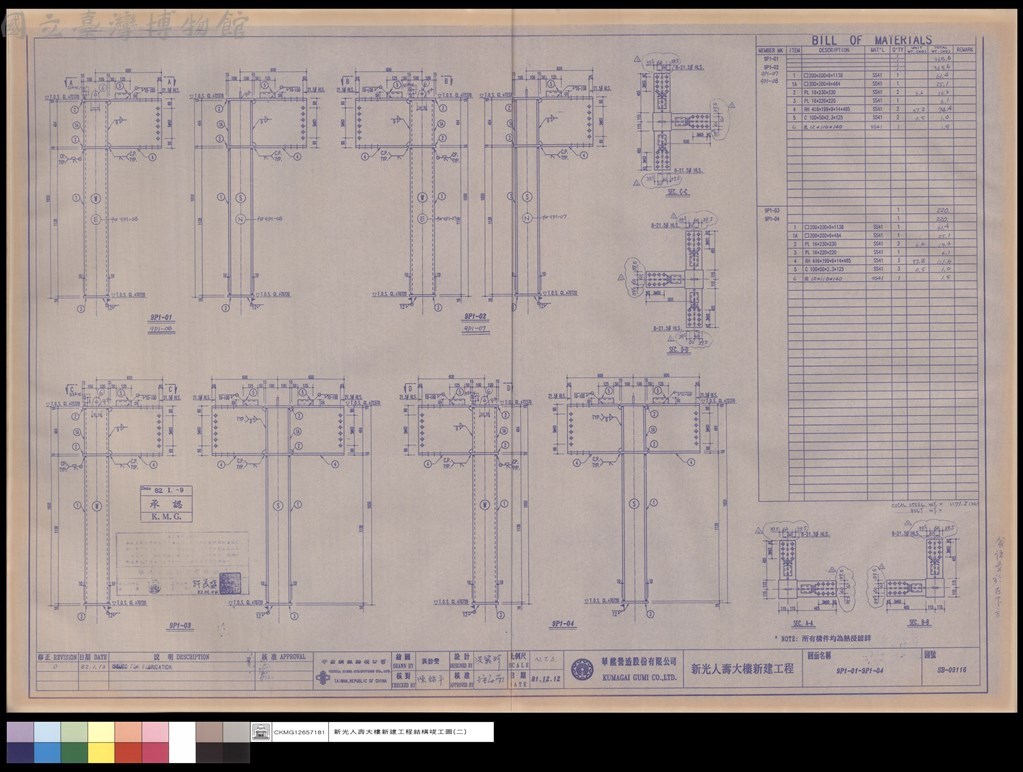Click the 新光人壽大樓新建工程 project title cell
The width and height of the screenshot is (1023, 772).
point(742,669)
